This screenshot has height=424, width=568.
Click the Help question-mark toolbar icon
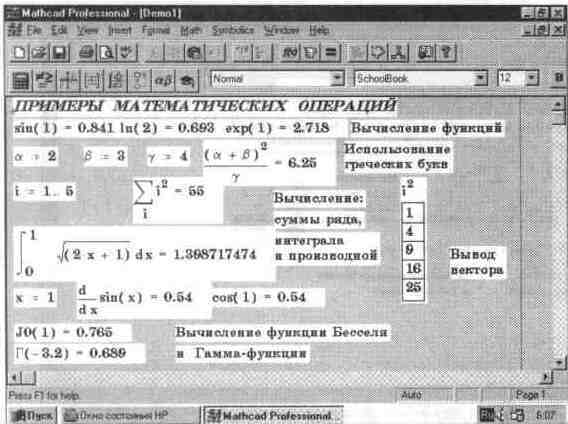point(446,53)
